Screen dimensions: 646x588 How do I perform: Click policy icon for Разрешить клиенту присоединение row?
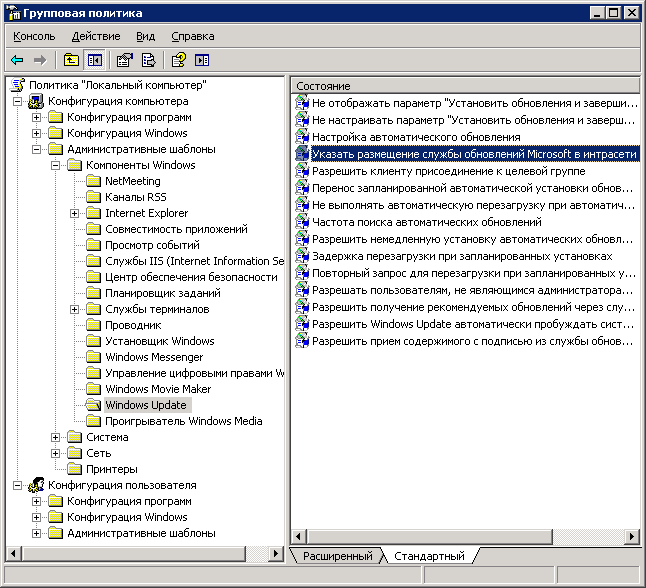click(x=302, y=171)
